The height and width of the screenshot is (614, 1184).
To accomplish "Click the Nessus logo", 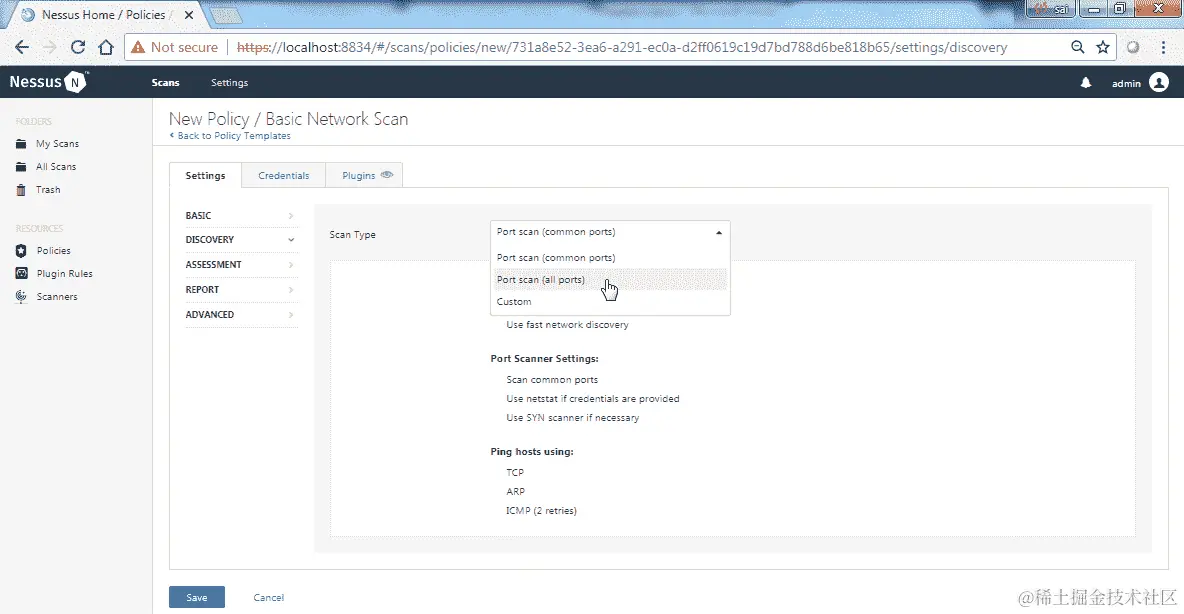I will pos(49,82).
